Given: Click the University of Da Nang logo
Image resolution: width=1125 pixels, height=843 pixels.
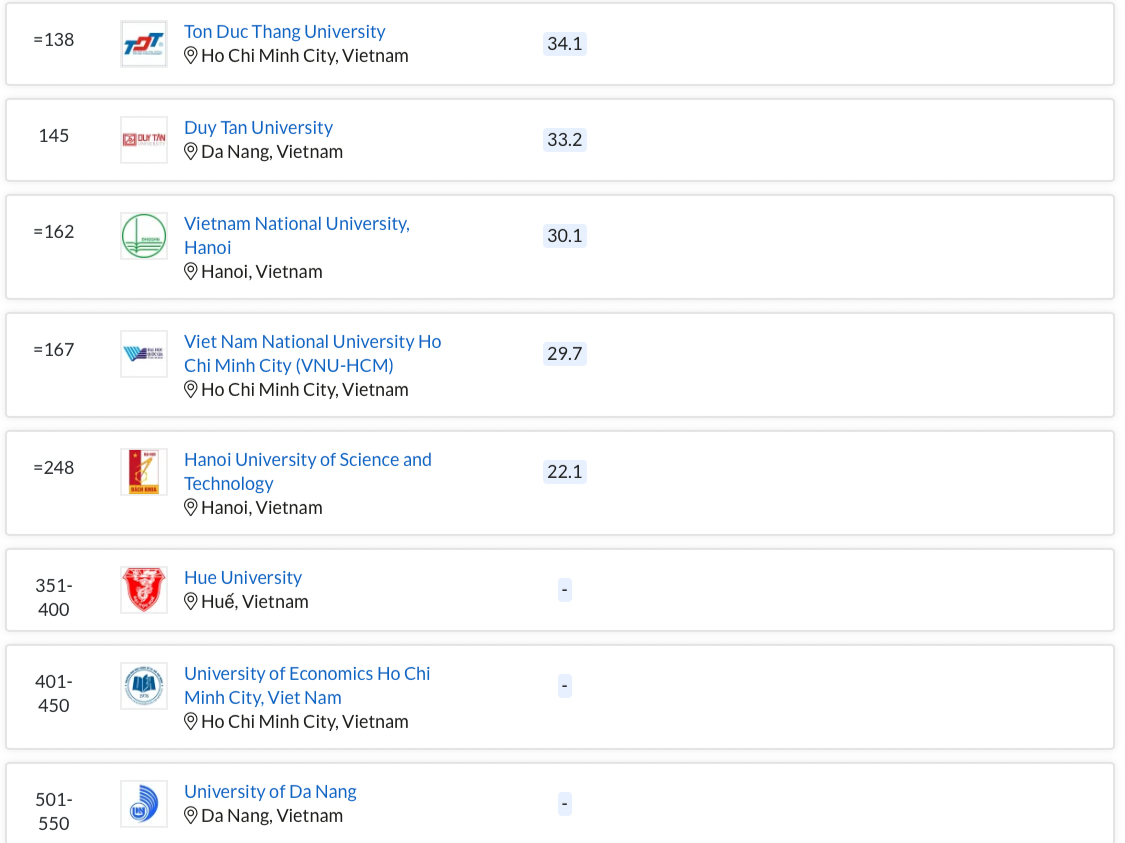Looking at the screenshot, I should pyautogui.click(x=144, y=804).
